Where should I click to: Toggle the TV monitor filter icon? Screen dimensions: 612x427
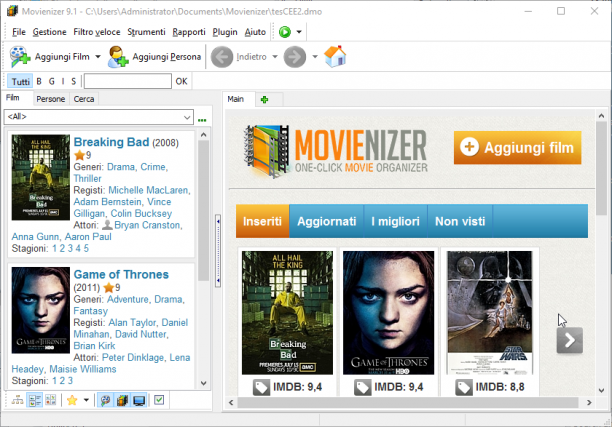coord(139,400)
